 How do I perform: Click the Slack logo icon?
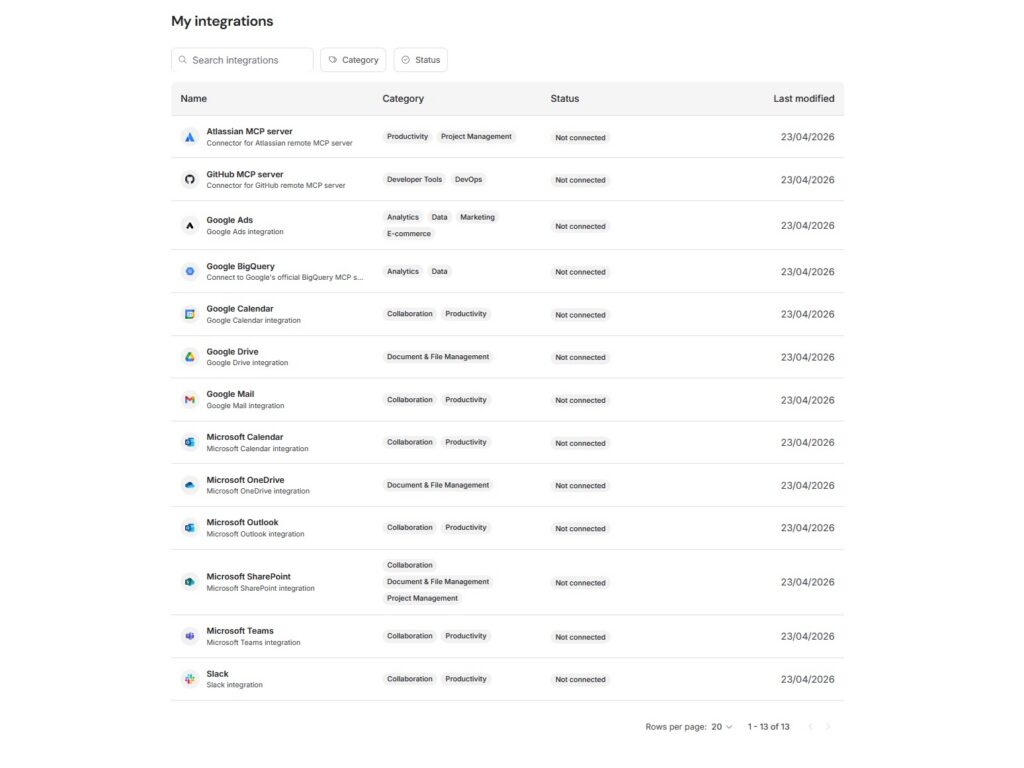[x=189, y=679]
